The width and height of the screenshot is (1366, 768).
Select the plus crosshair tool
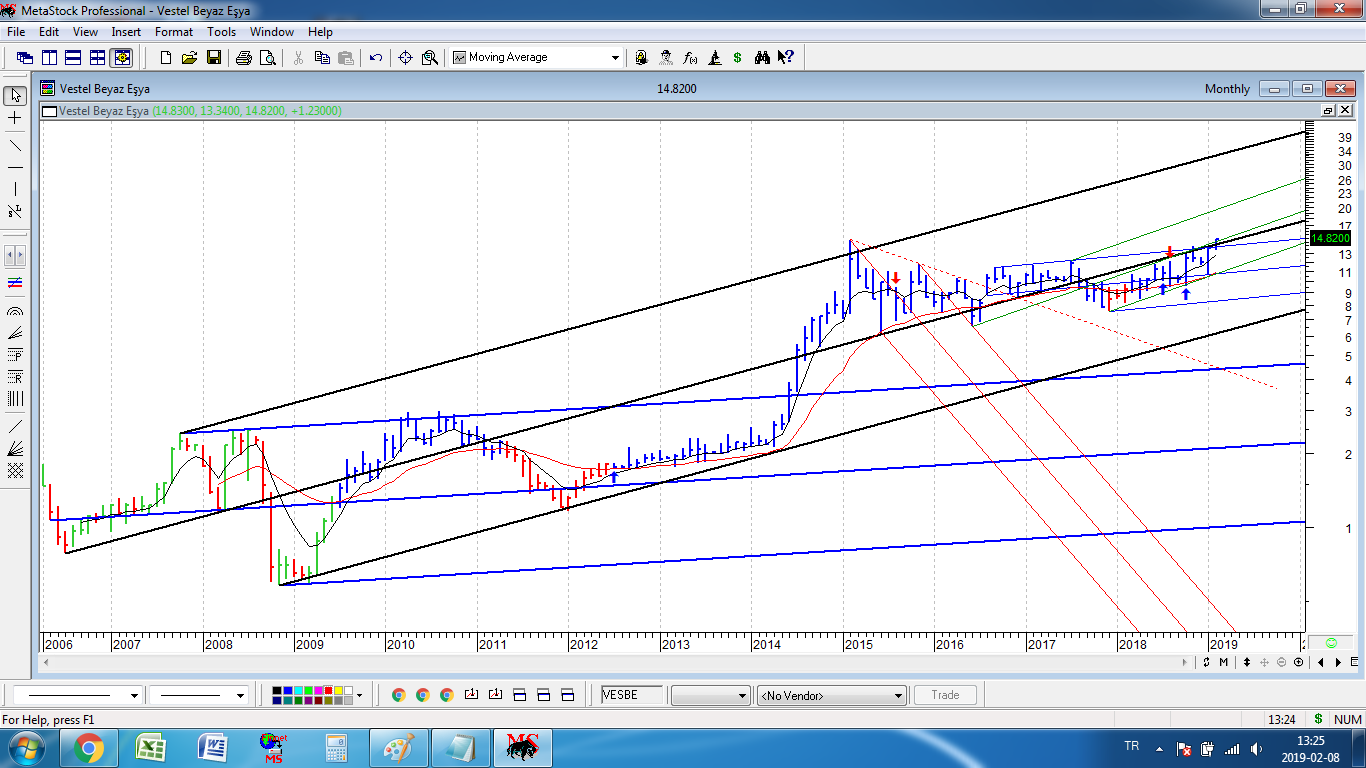click(x=15, y=118)
